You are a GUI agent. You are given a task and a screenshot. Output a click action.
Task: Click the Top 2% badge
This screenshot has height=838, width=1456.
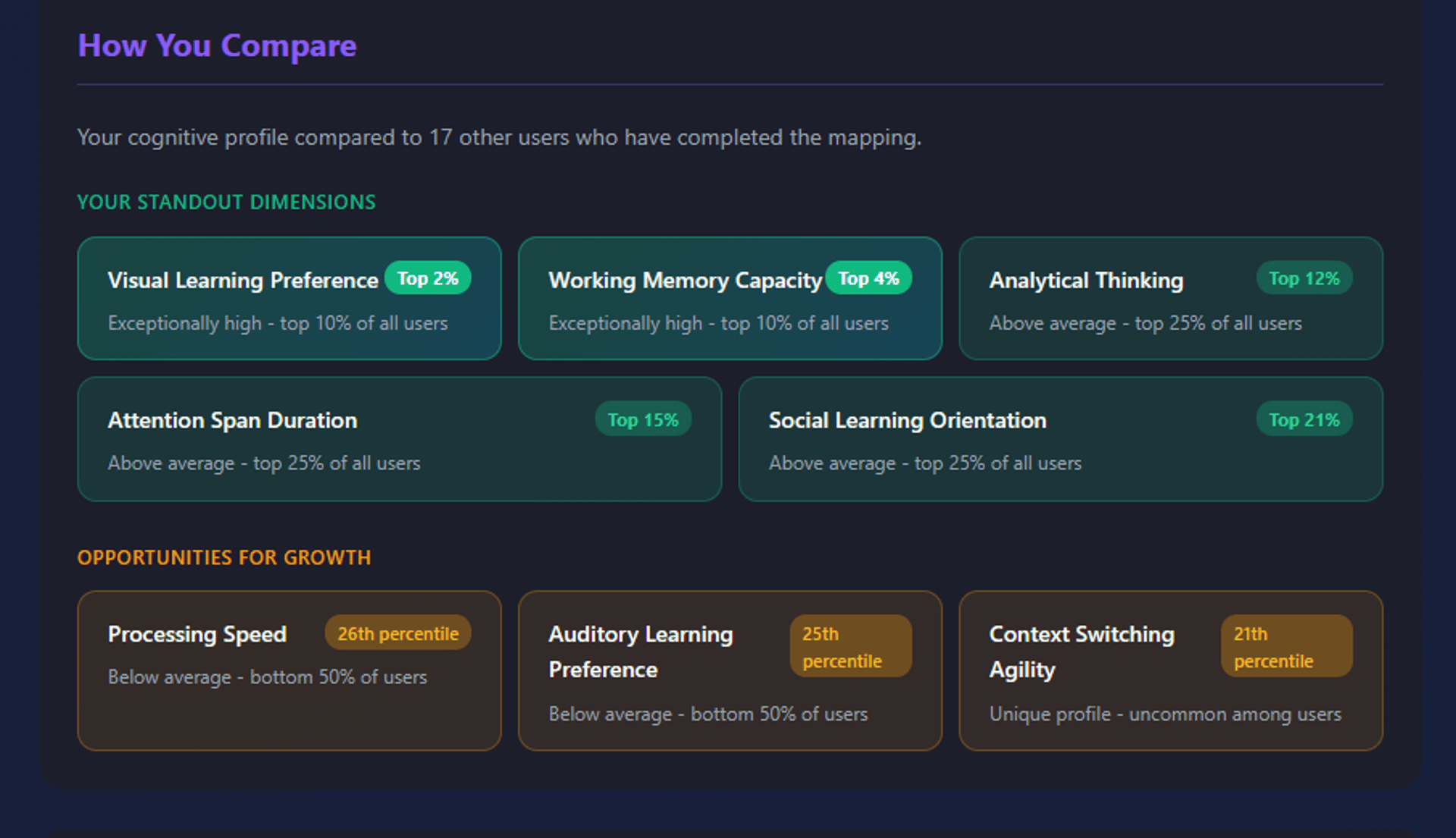tap(428, 279)
